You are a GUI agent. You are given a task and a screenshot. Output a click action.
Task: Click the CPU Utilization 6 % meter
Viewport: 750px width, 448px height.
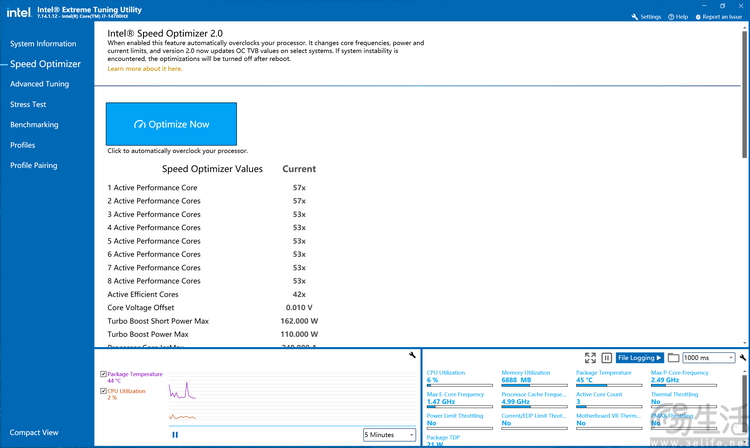coord(459,378)
